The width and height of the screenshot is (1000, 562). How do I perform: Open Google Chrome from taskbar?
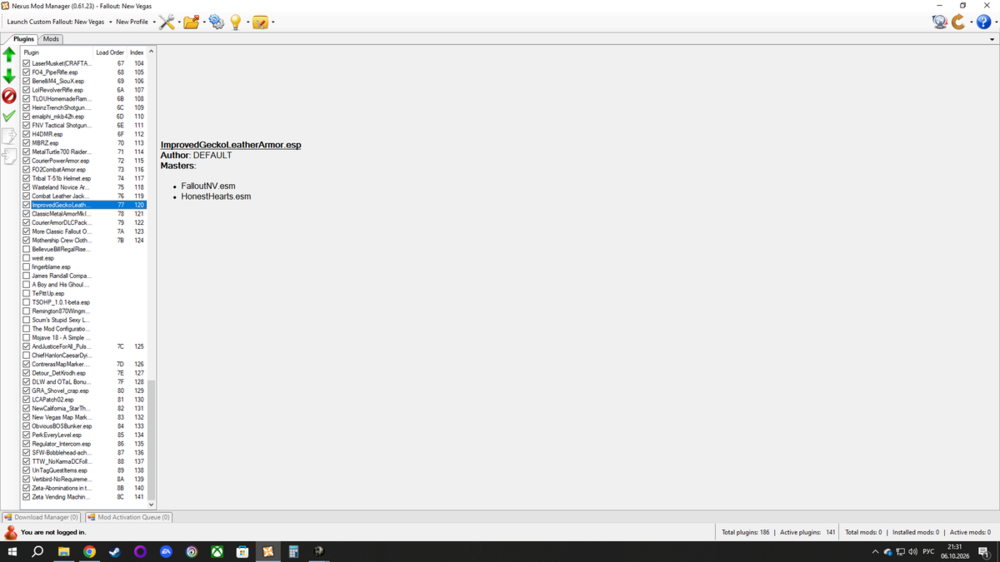point(89,552)
